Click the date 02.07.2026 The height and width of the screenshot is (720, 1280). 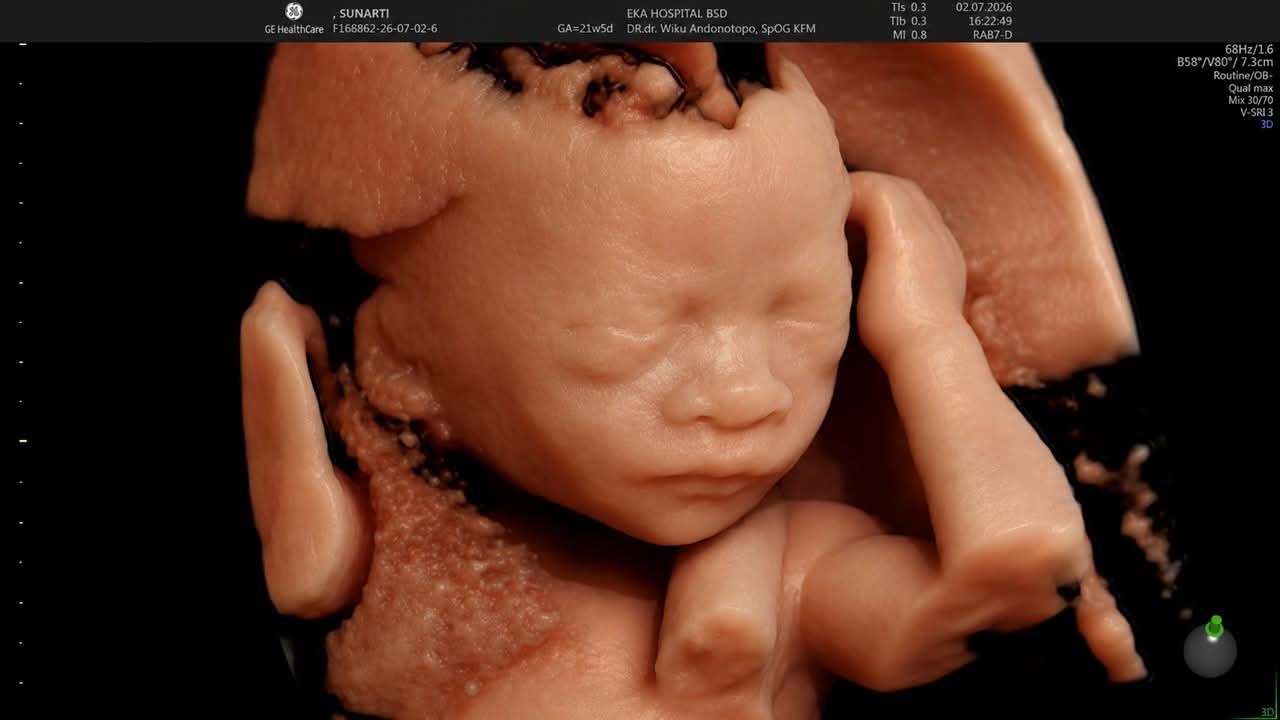coord(984,7)
